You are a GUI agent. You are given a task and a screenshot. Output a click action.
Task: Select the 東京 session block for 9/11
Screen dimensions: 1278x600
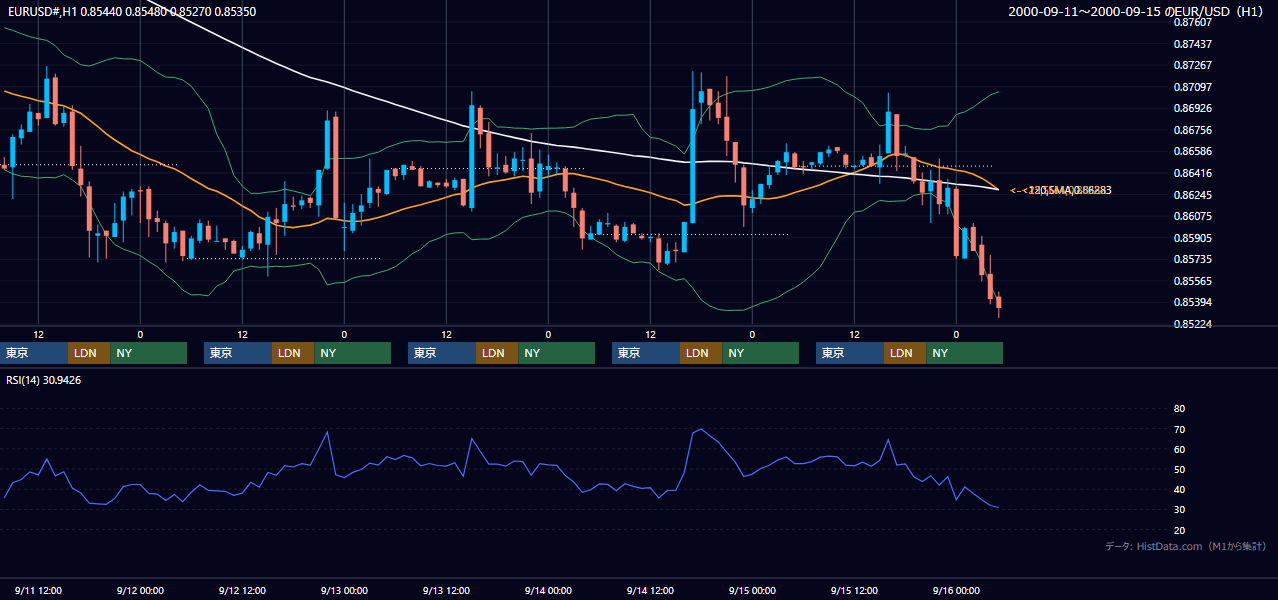(34, 353)
